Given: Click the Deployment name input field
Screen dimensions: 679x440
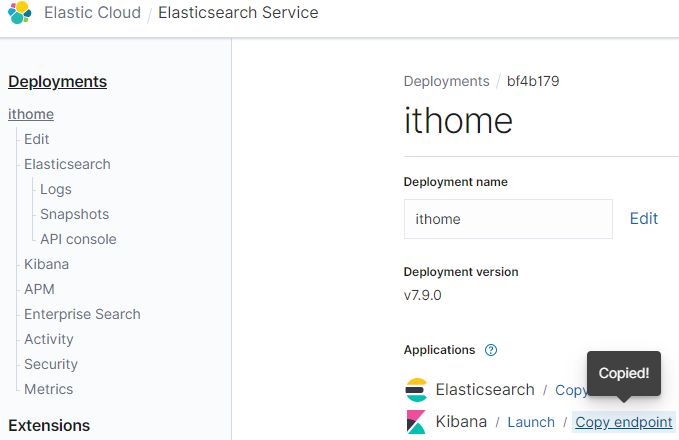Looking at the screenshot, I should point(508,219).
